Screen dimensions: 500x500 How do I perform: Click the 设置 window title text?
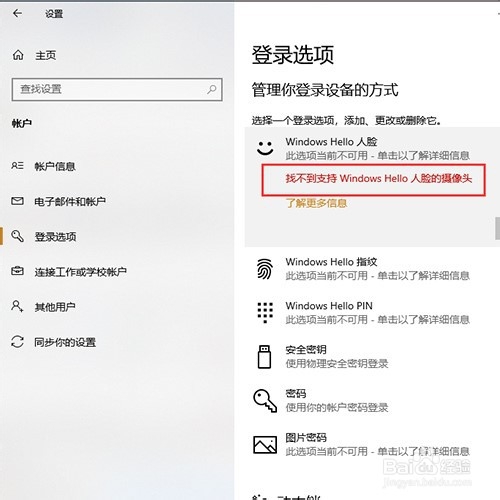(54, 14)
